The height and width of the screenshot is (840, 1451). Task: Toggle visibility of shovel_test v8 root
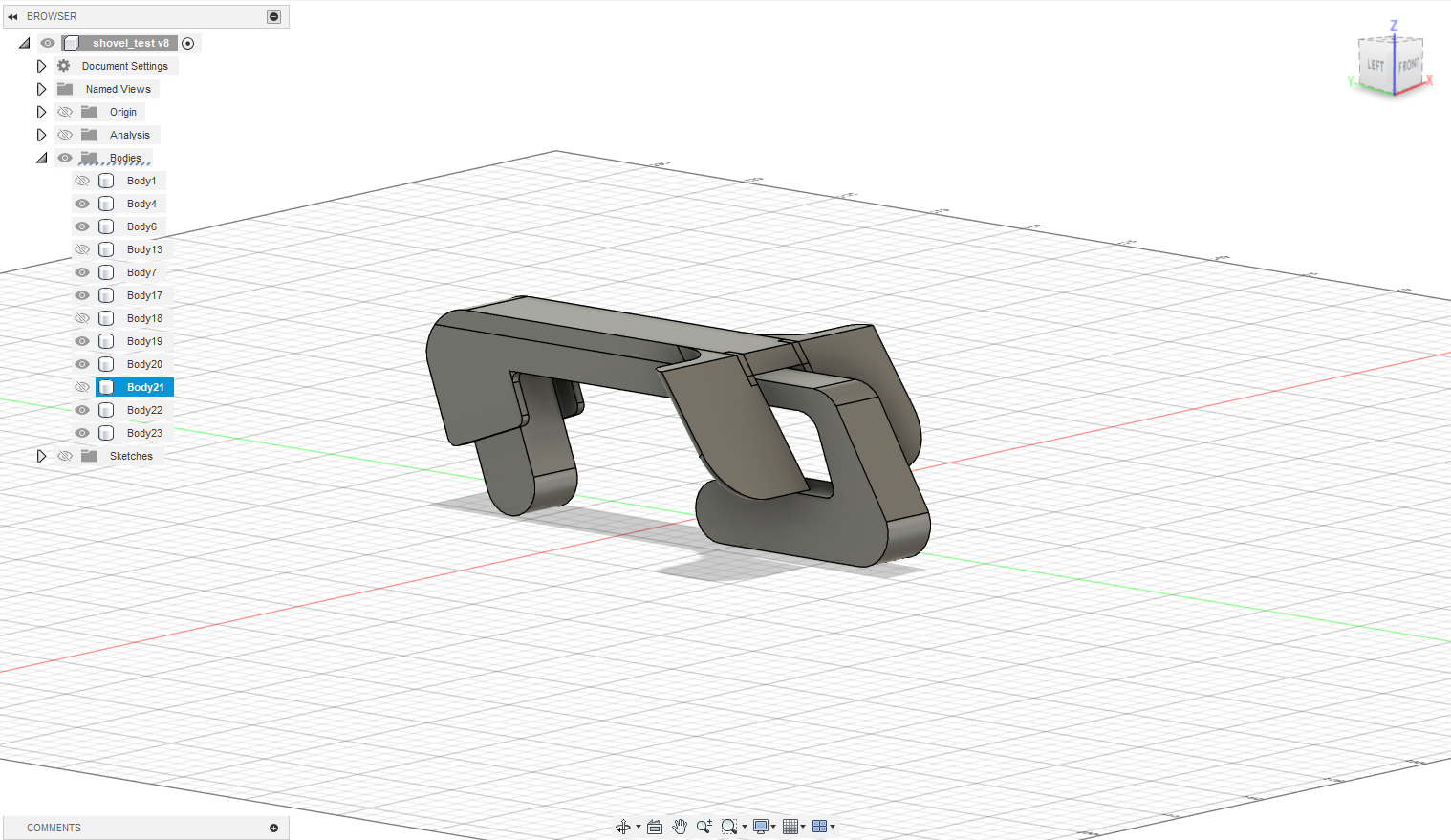pyautogui.click(x=48, y=43)
